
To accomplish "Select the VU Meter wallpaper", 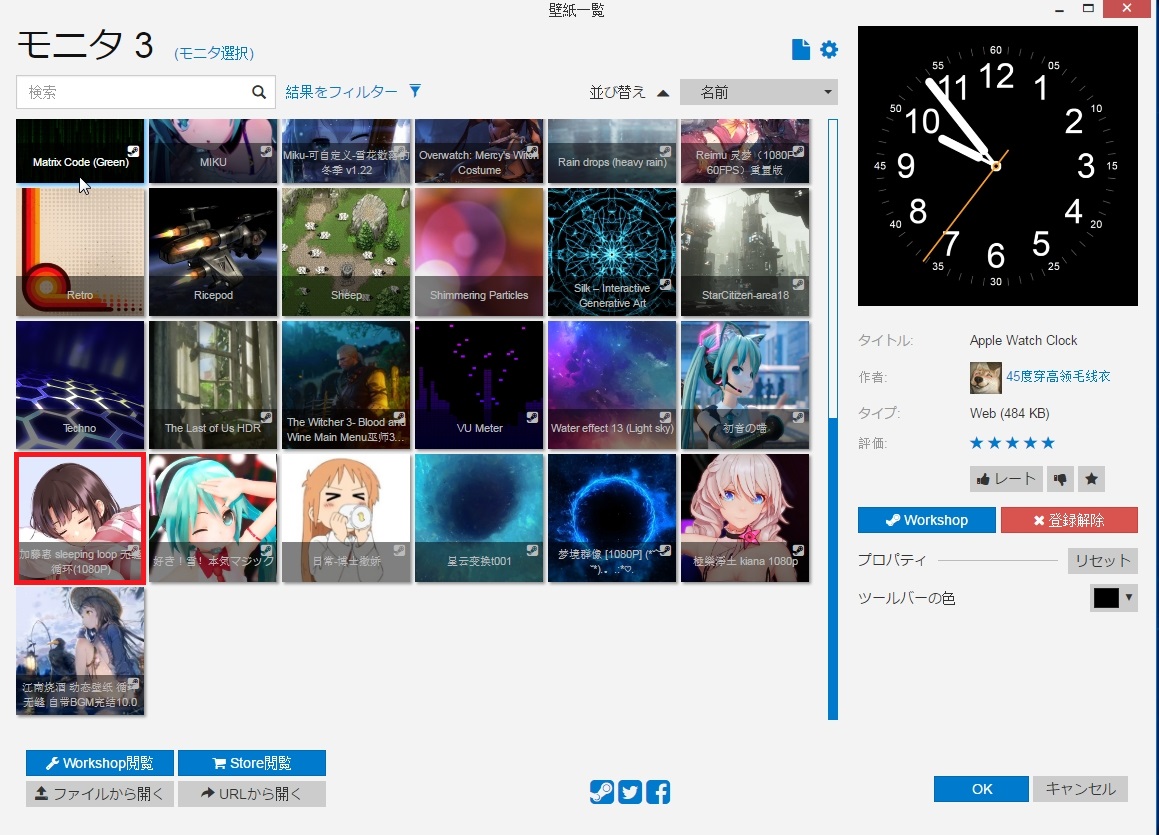I will pyautogui.click(x=479, y=385).
